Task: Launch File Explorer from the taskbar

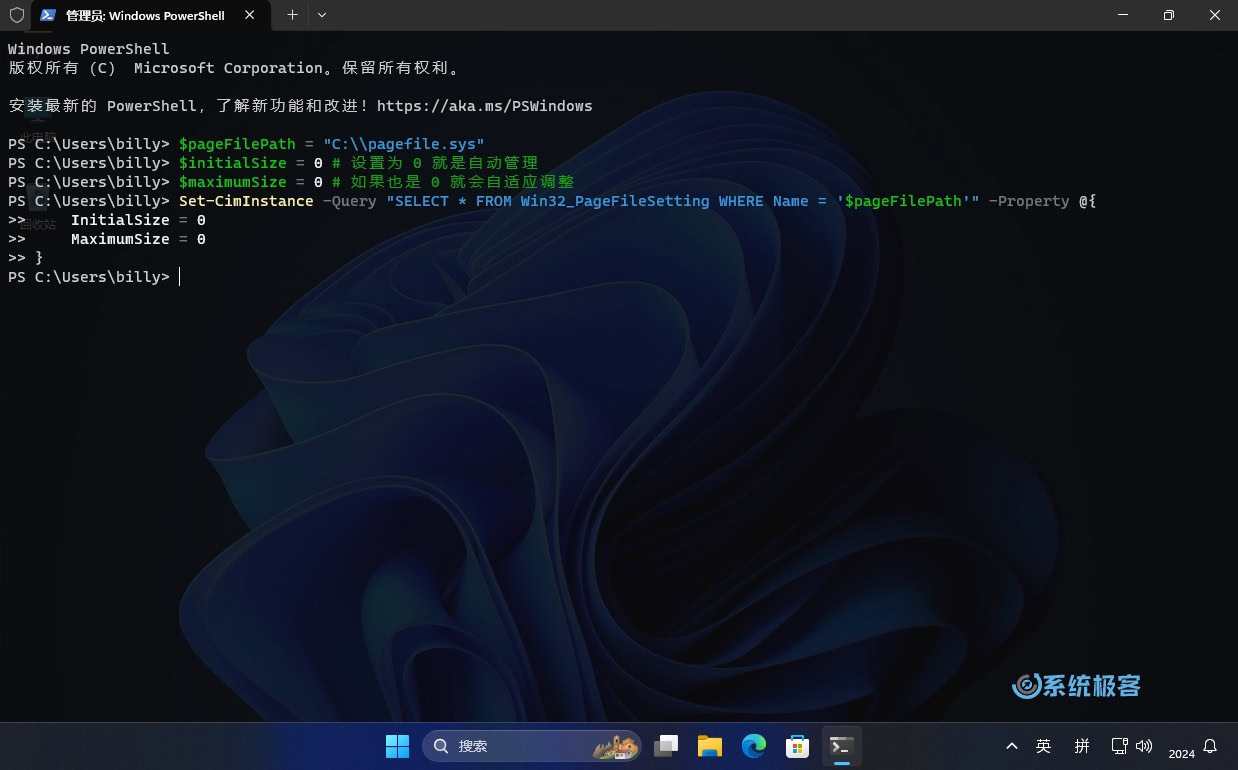Action: (710, 746)
